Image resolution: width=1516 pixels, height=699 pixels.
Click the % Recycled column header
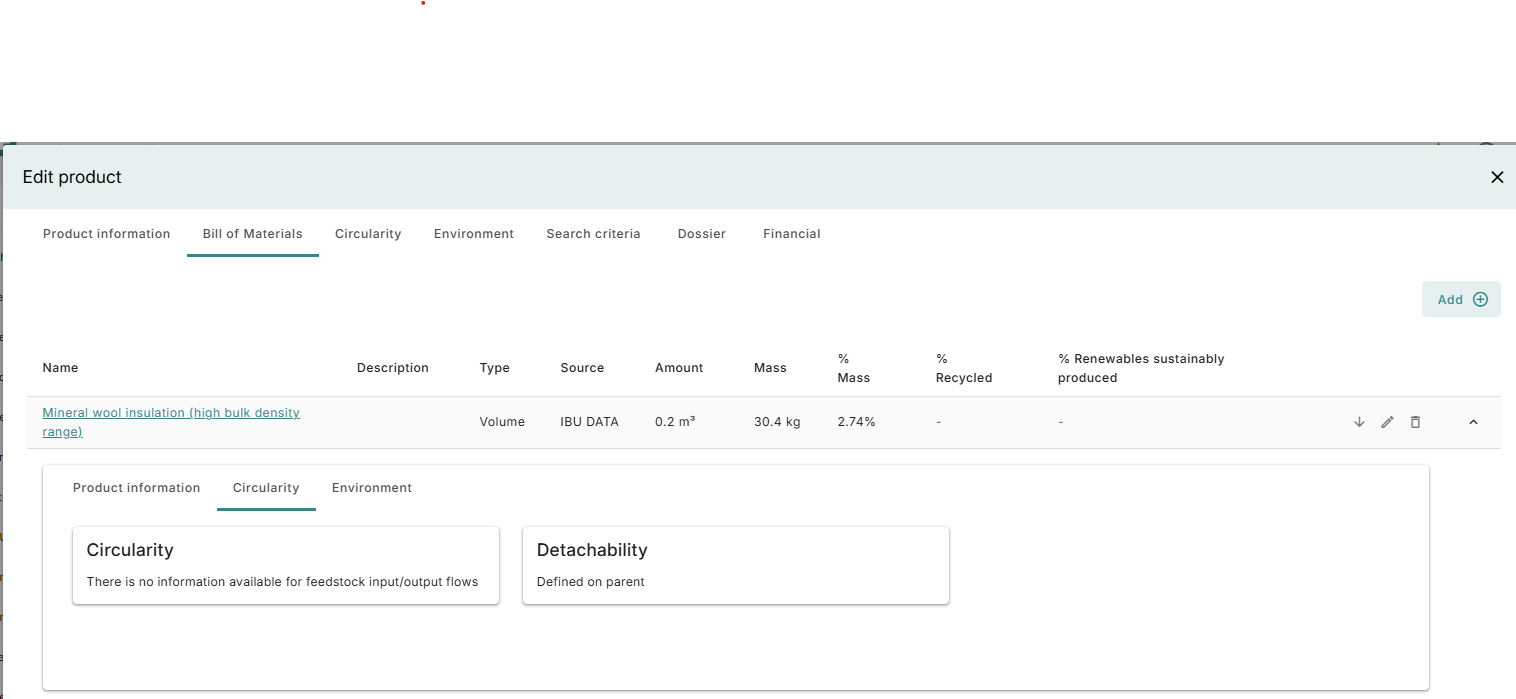click(964, 368)
